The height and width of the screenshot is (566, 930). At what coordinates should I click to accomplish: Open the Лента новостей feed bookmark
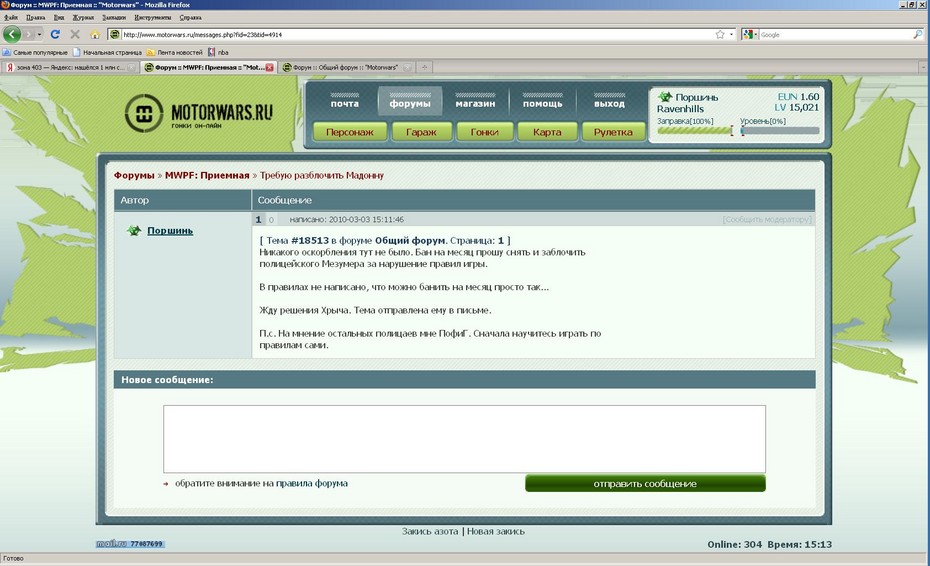pos(174,52)
